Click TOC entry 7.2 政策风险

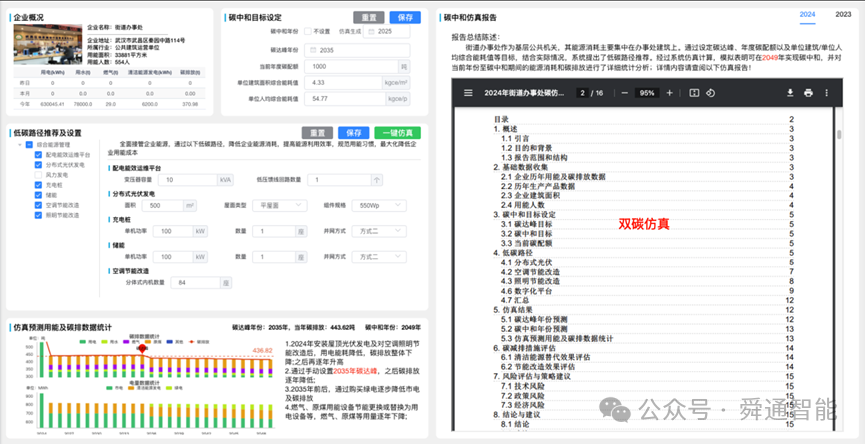point(522,395)
